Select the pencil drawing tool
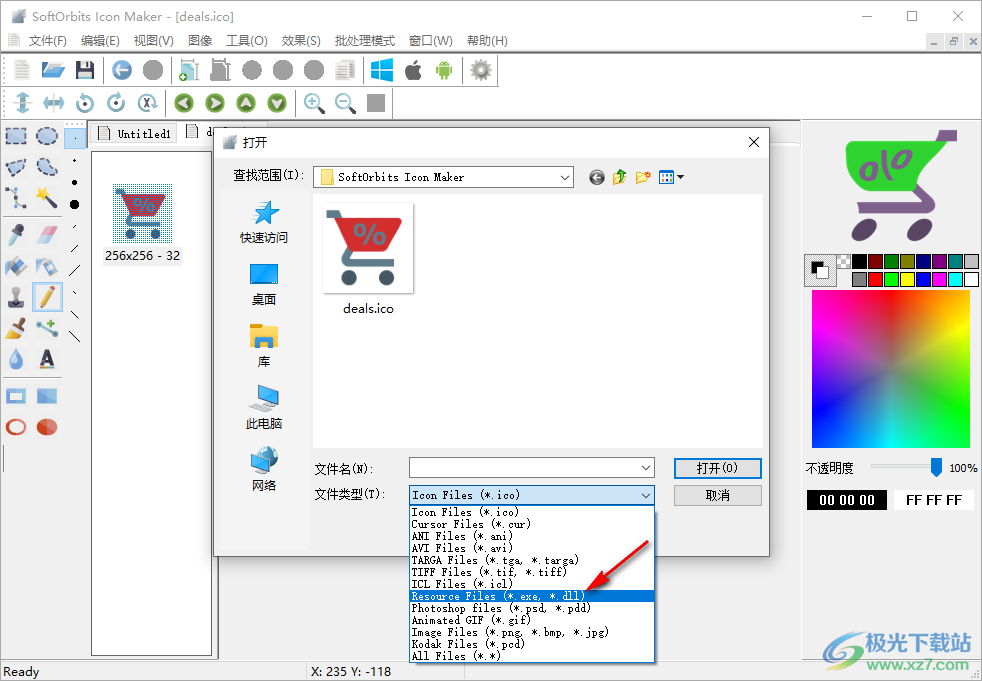 point(47,296)
